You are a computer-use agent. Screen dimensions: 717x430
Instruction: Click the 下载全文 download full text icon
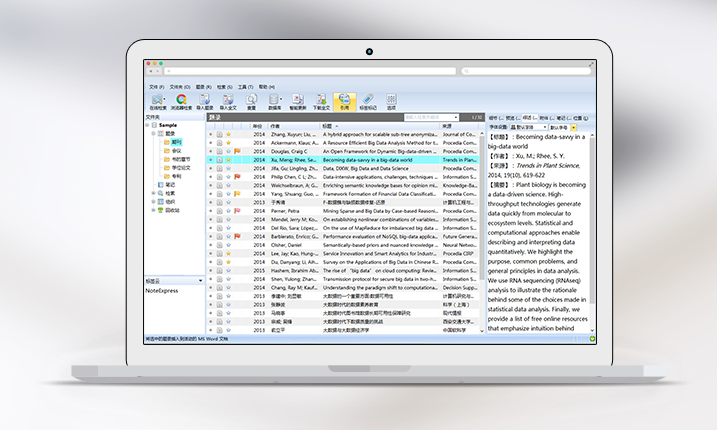(320, 101)
